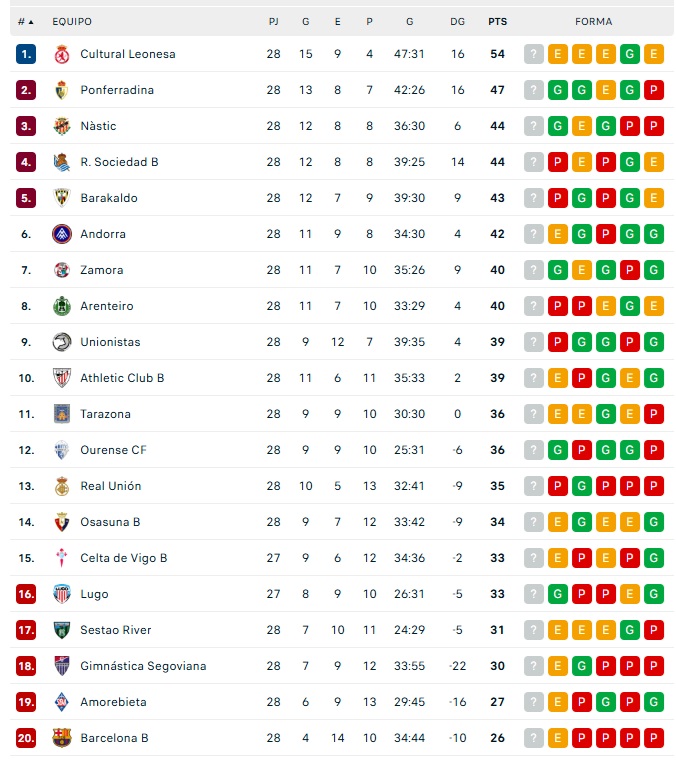Viewport: 676px width, 761px height.
Task: Click the red position 20 badge
Action: pyautogui.click(x=26, y=738)
